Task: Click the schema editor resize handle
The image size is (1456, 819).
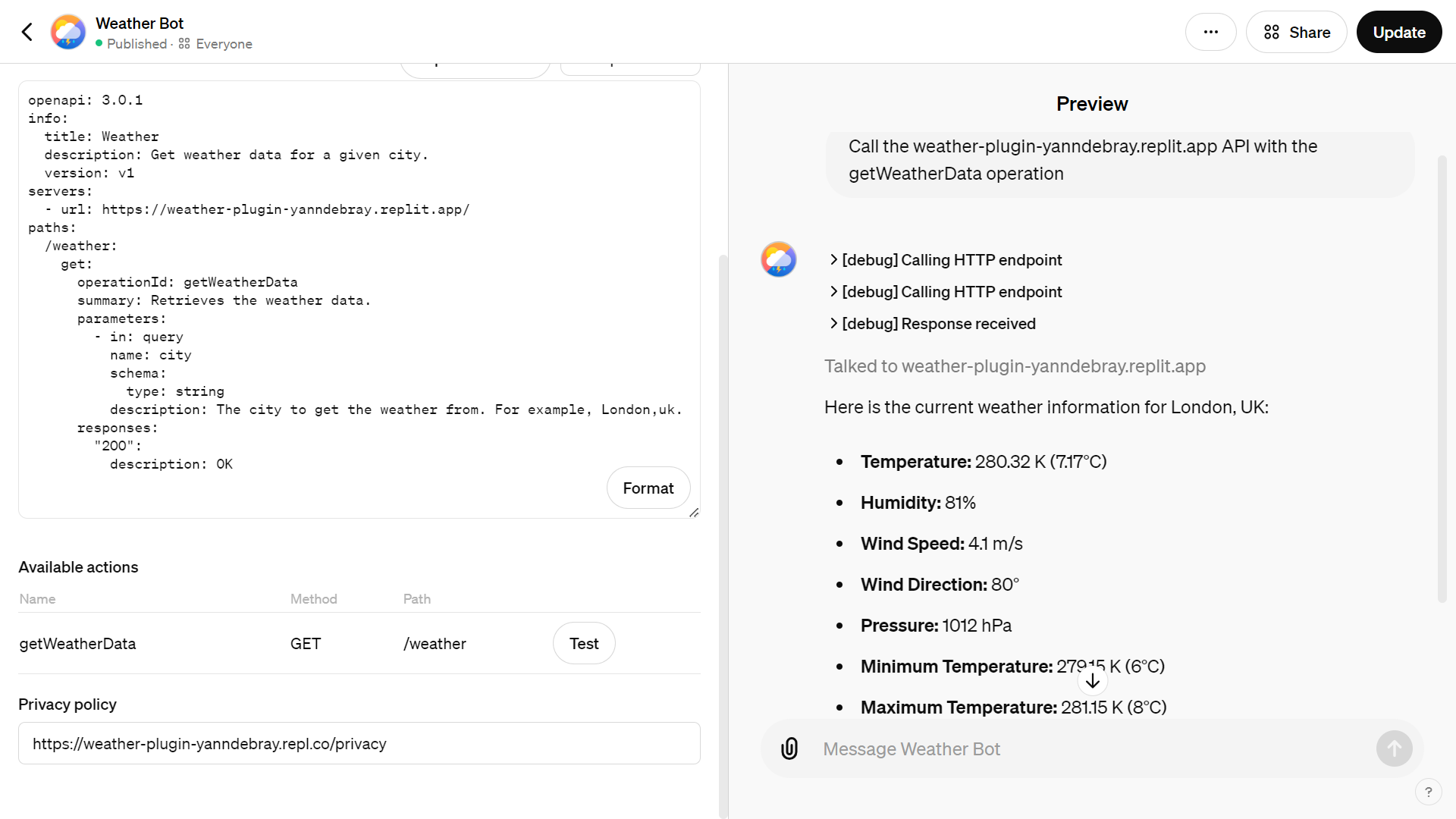Action: pyautogui.click(x=694, y=513)
